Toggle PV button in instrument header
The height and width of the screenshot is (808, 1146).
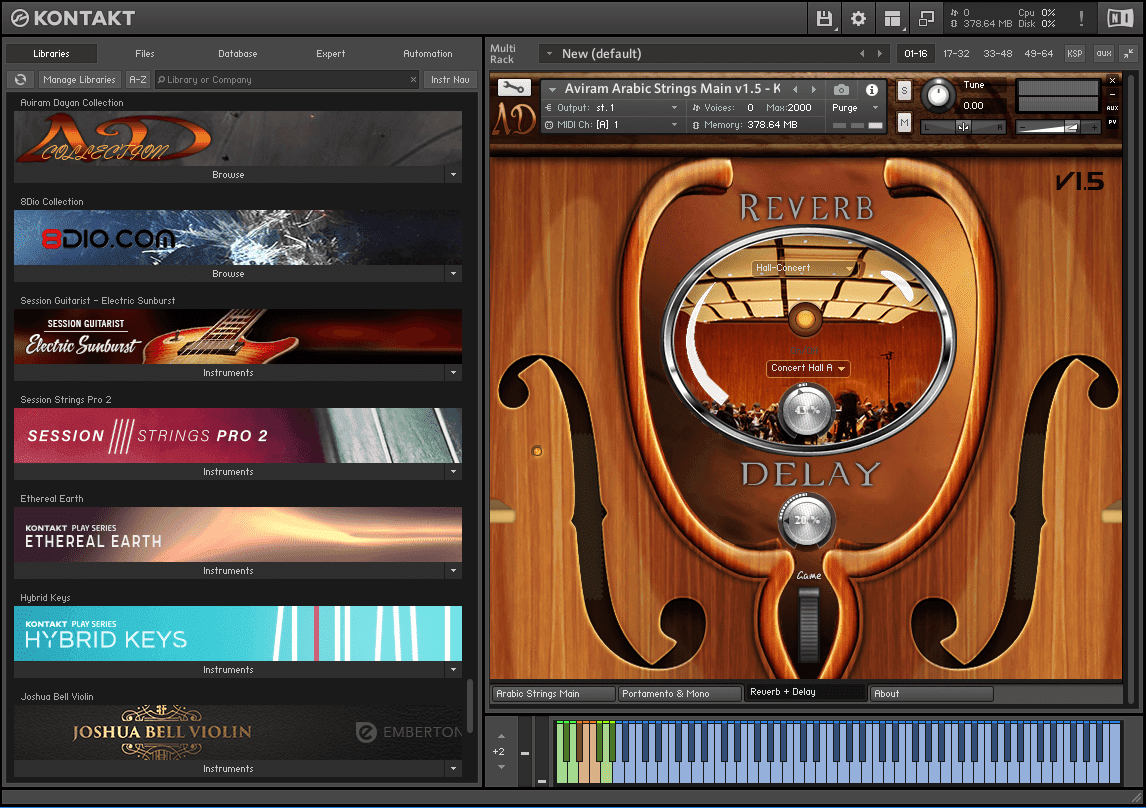[x=1112, y=122]
